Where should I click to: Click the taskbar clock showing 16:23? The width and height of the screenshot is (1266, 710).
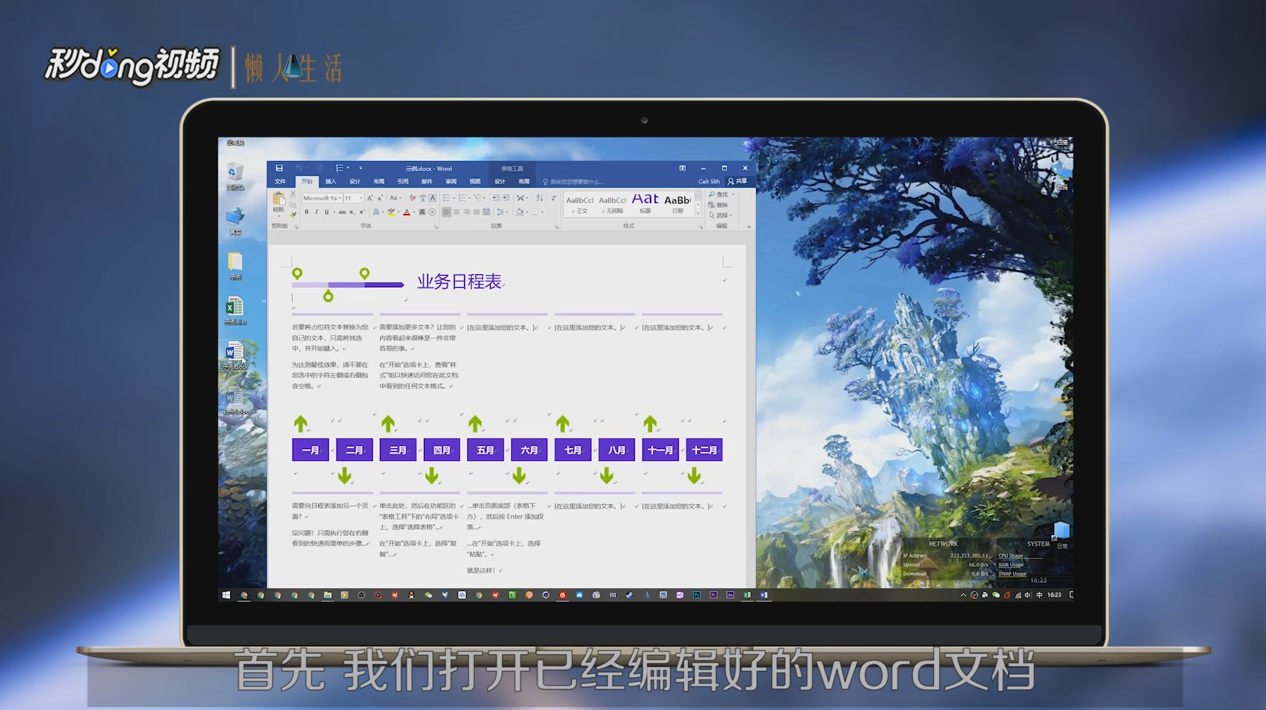tap(1054, 595)
